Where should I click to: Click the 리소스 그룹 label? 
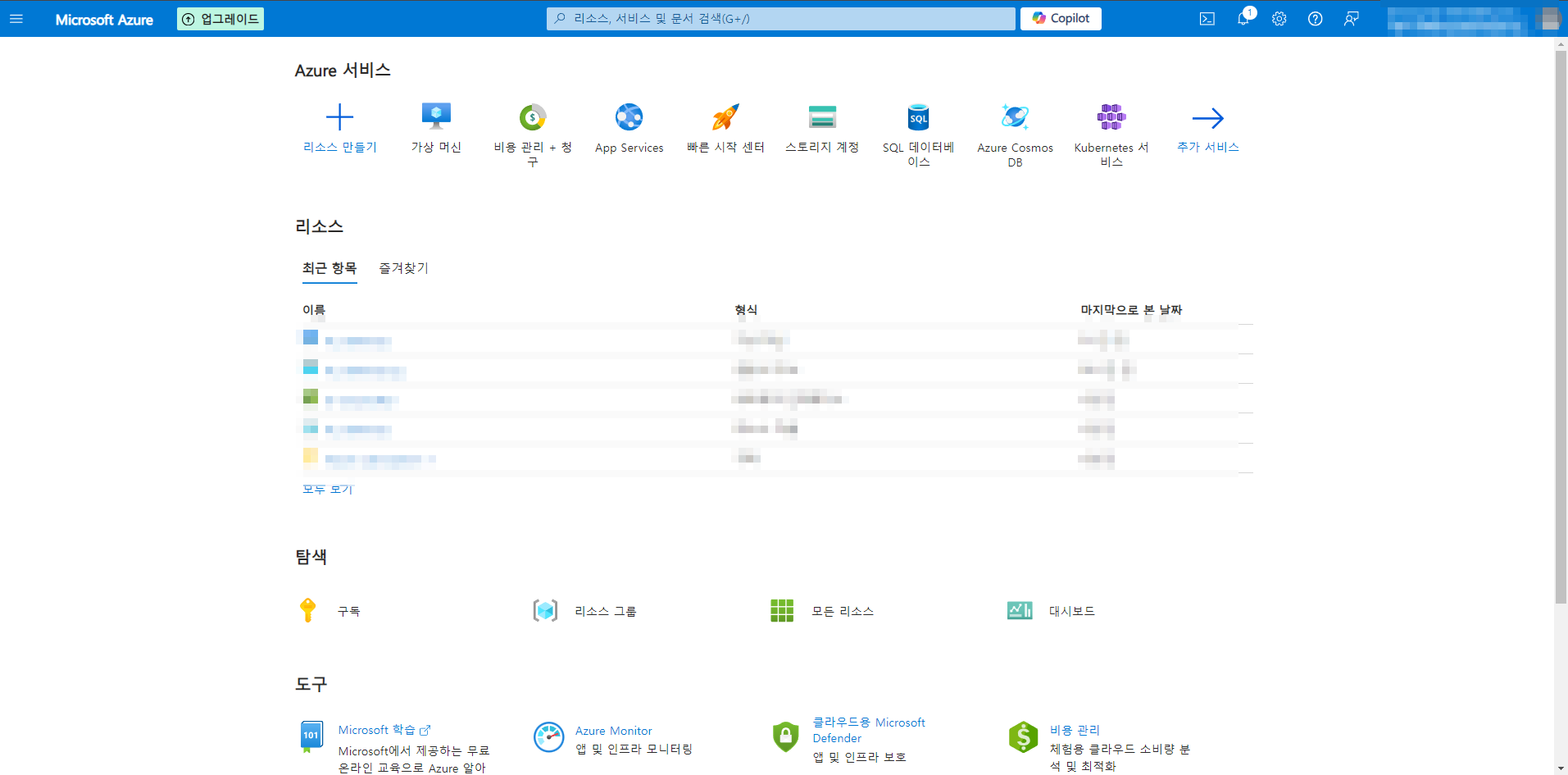click(606, 611)
